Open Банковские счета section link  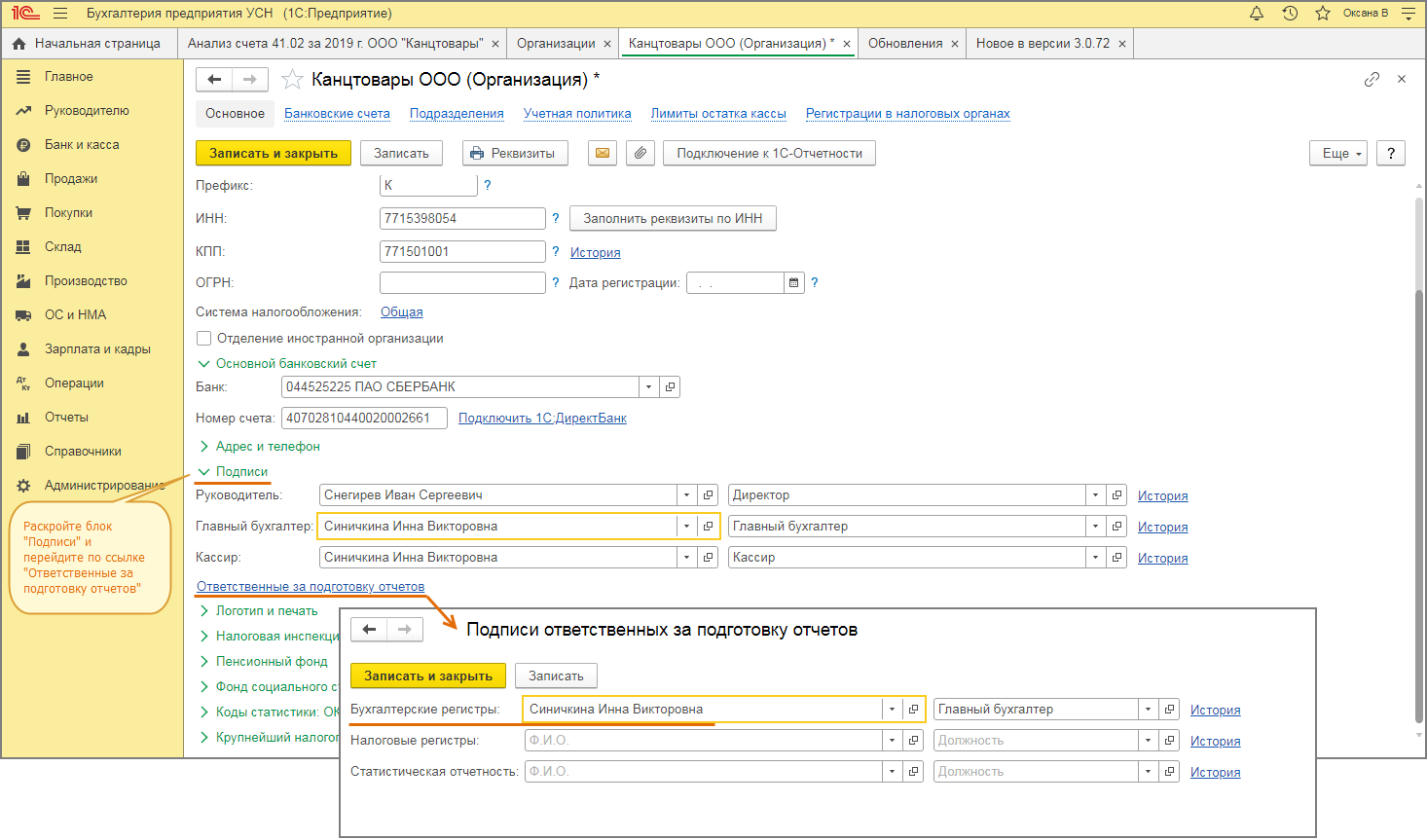tap(337, 114)
